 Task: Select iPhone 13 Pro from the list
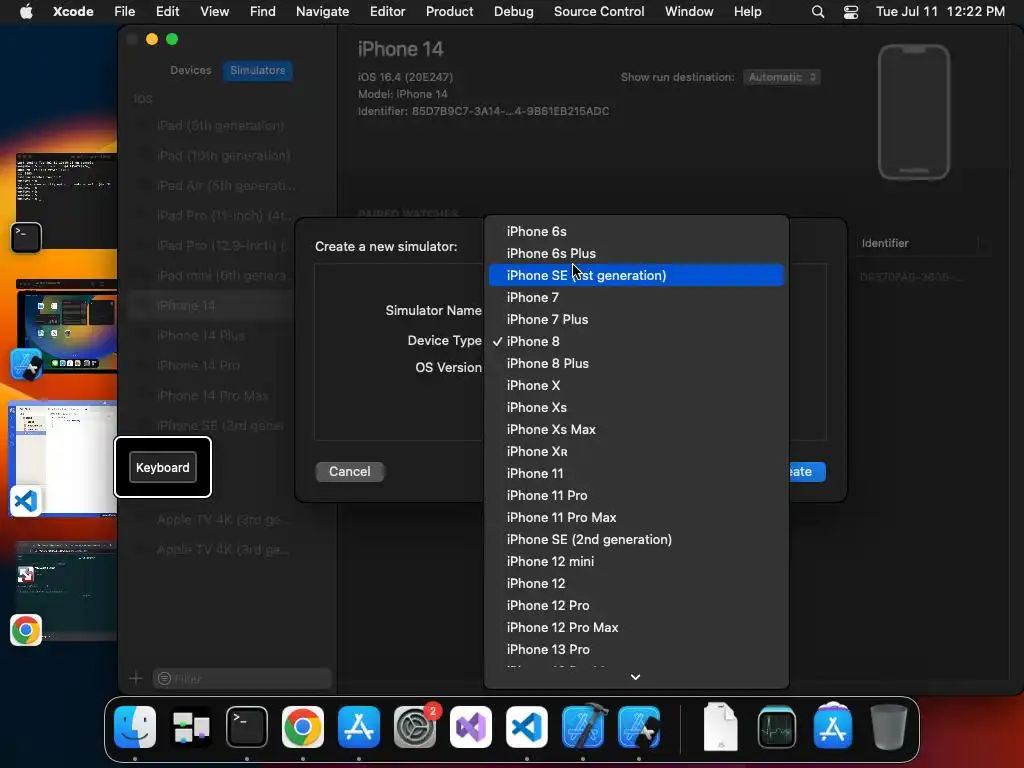tap(636, 650)
